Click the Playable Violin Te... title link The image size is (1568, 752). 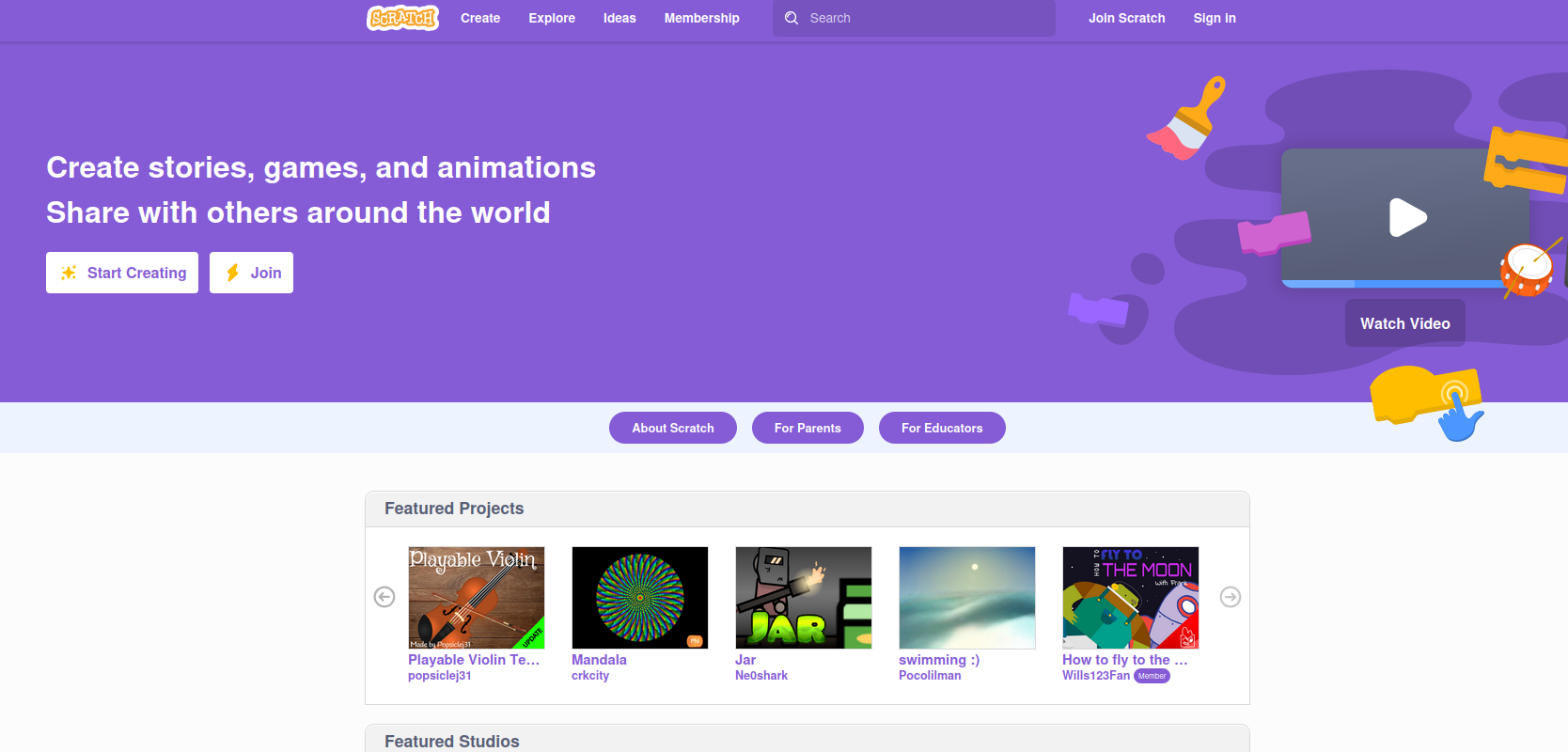click(474, 660)
